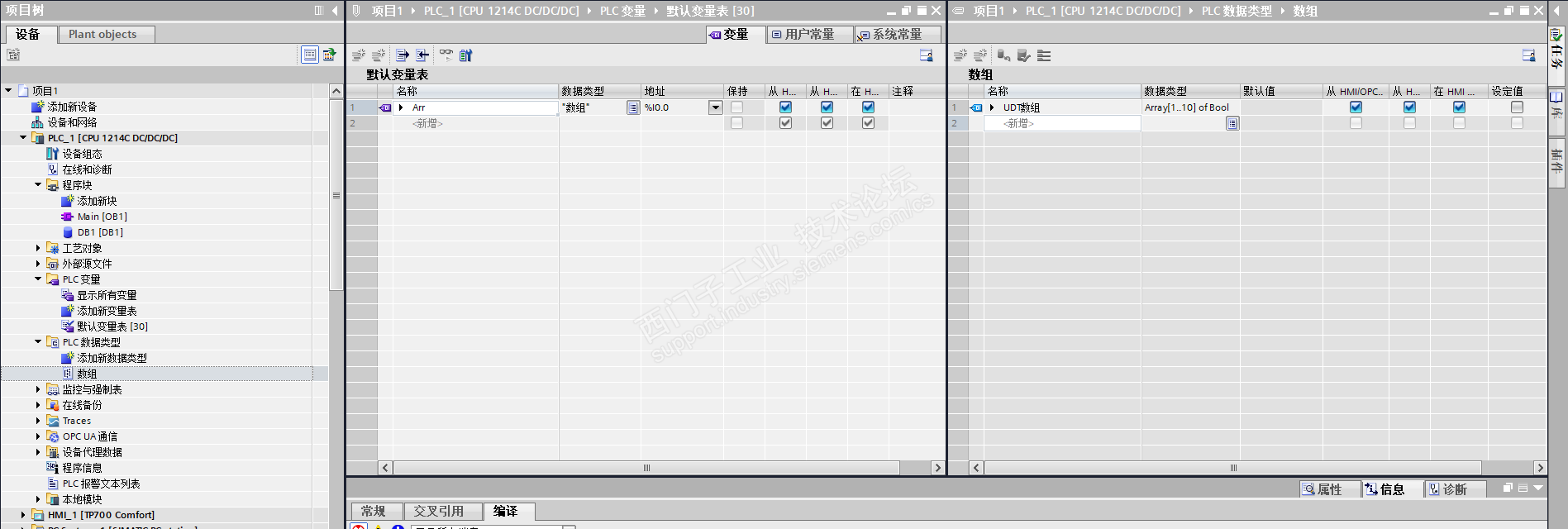The image size is (1568, 529).
Task: Uncheck 从 HMI/OPC checkbox for UDT数组
Action: pos(1356,107)
